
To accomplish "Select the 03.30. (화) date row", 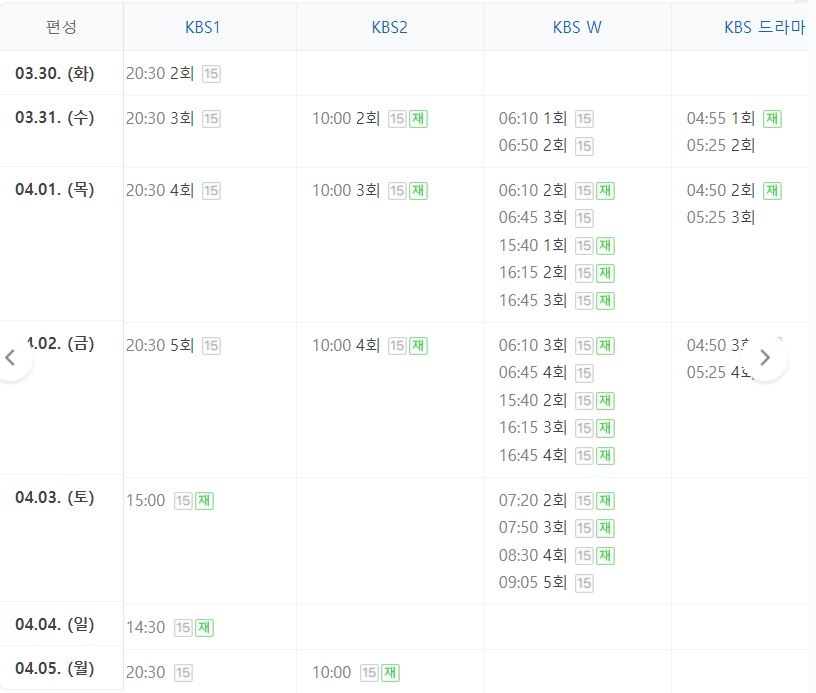I will click(x=55, y=73).
